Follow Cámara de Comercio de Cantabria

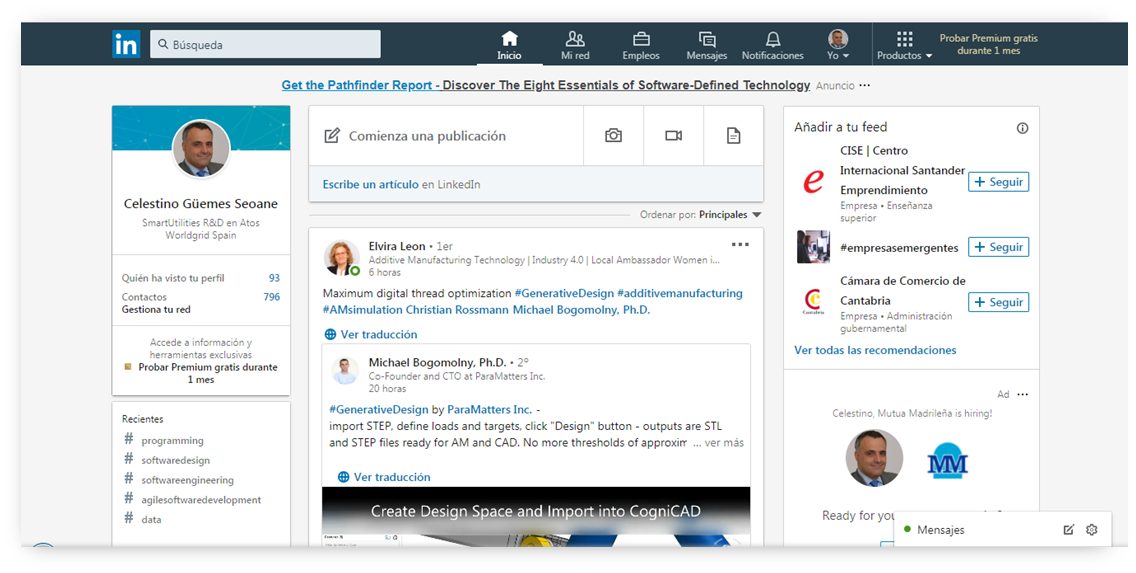click(x=998, y=302)
